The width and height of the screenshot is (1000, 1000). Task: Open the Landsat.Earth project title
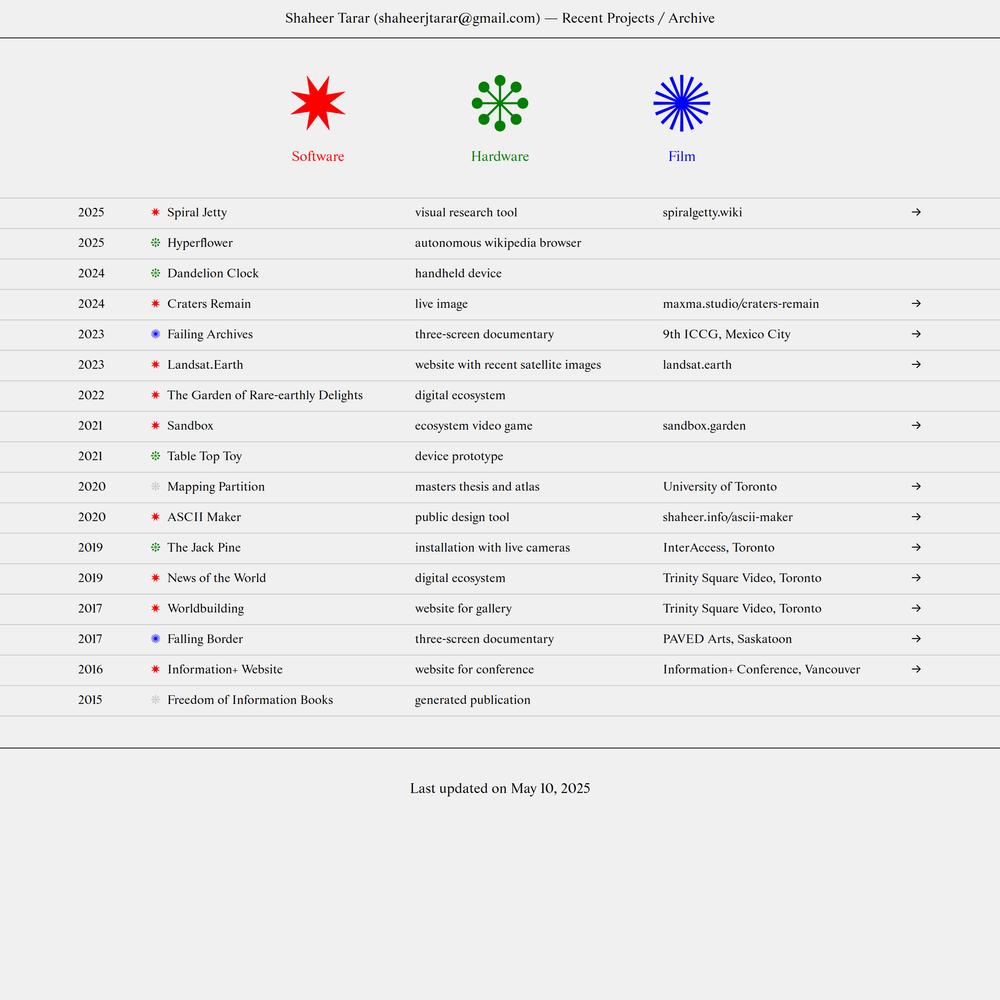(205, 365)
